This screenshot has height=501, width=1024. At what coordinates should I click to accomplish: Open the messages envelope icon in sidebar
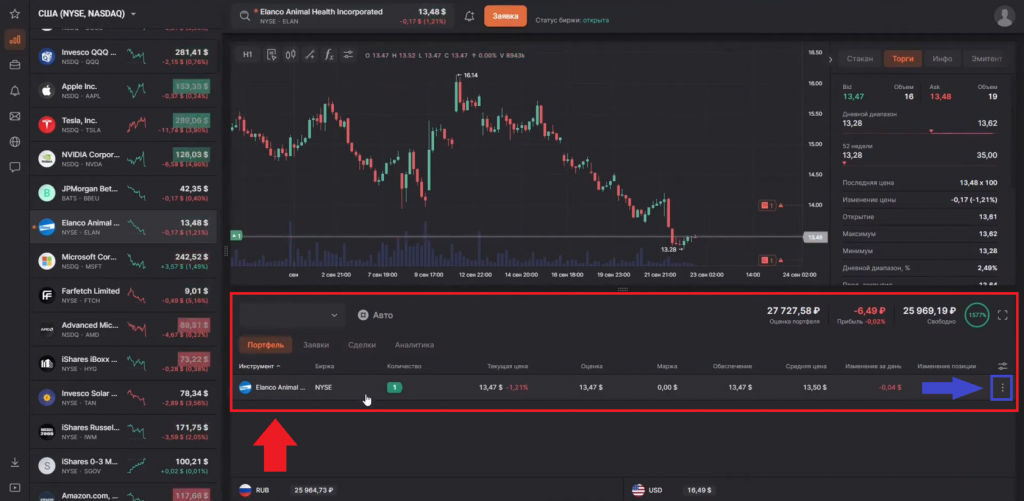pos(14,116)
